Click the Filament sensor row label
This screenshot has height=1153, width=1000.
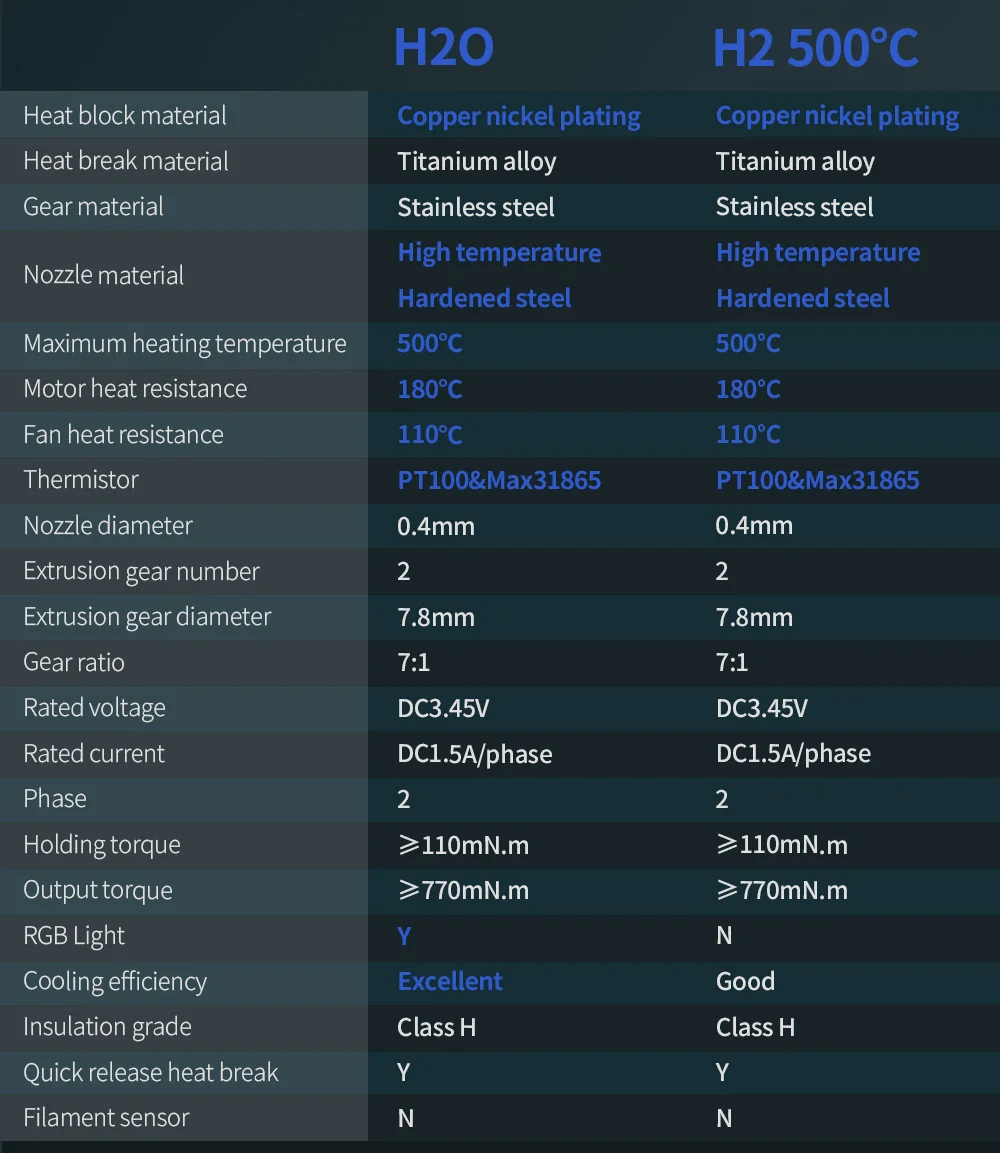(107, 1118)
